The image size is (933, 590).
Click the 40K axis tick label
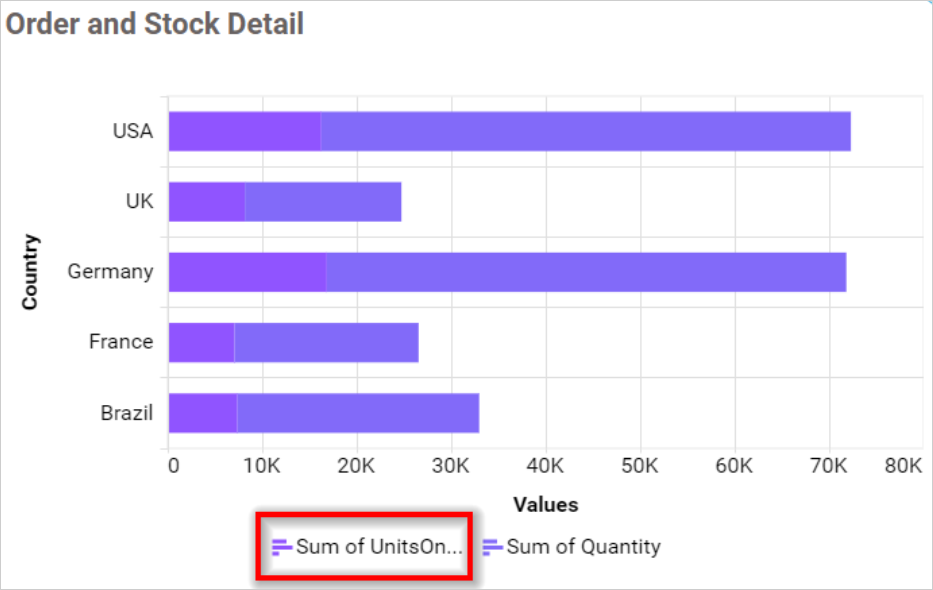click(x=544, y=465)
